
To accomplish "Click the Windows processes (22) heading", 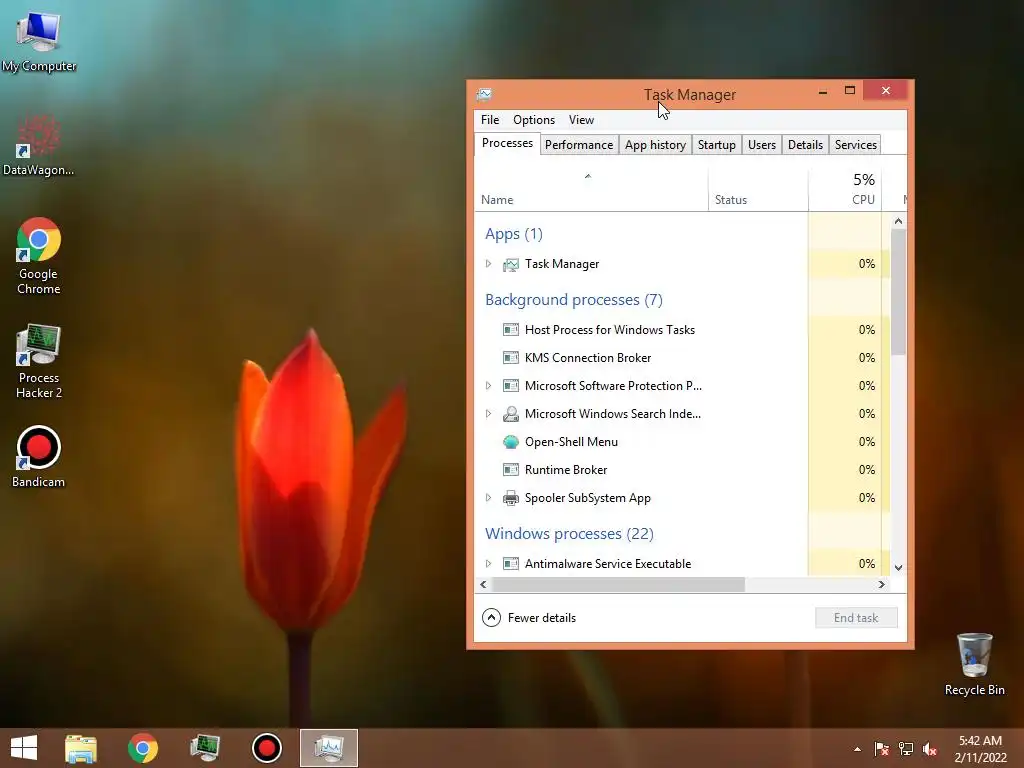I will [569, 534].
